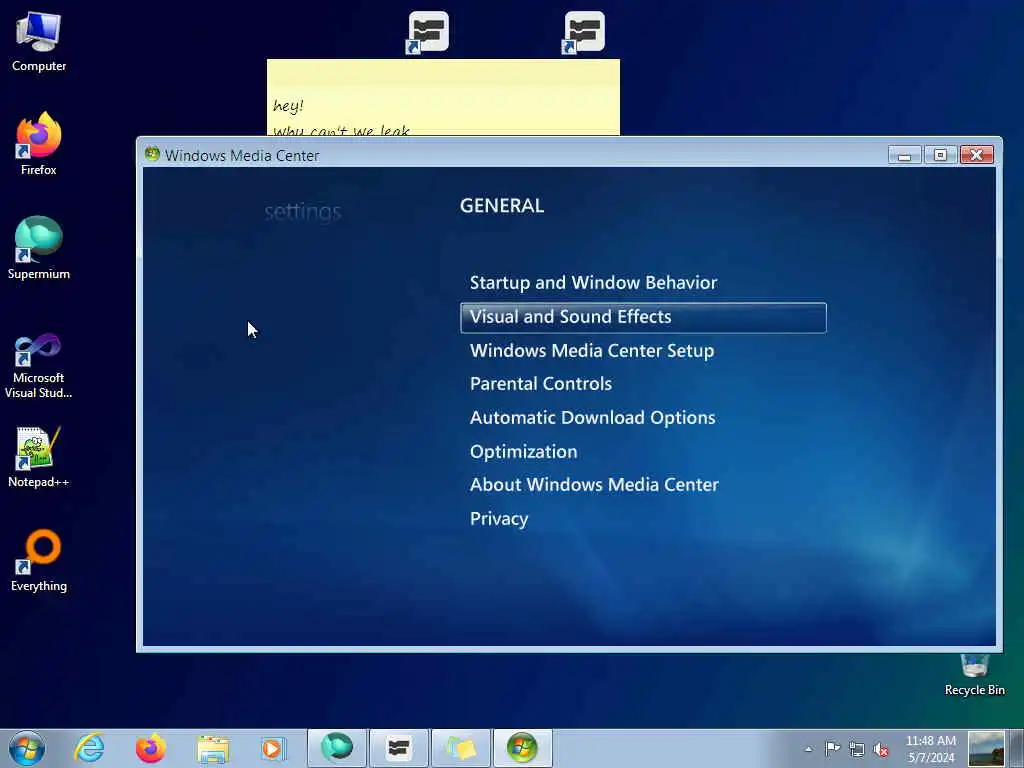Click Windows Media Center title bar icon
The height and width of the screenshot is (768, 1024).
[152, 154]
